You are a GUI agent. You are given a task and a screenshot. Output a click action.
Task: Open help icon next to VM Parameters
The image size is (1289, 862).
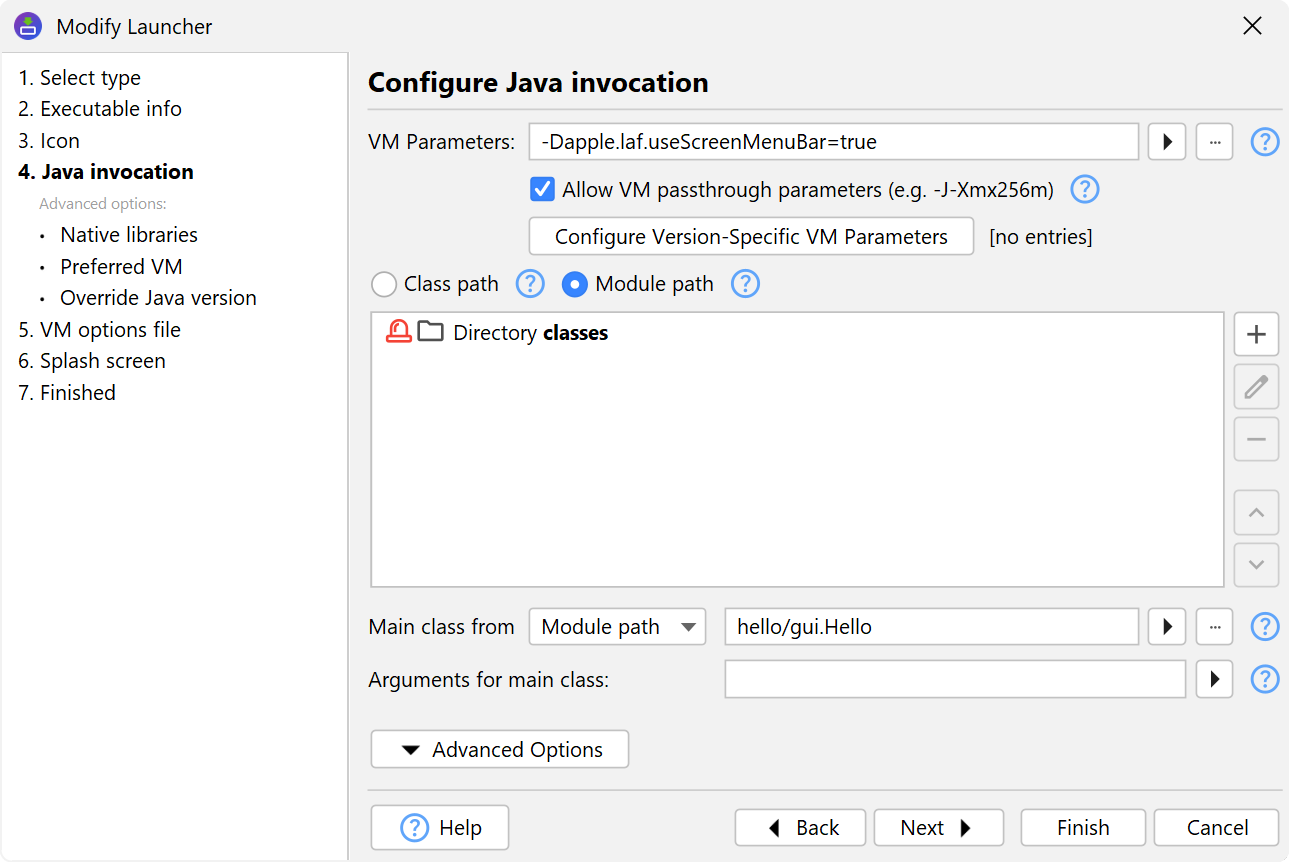point(1265,142)
